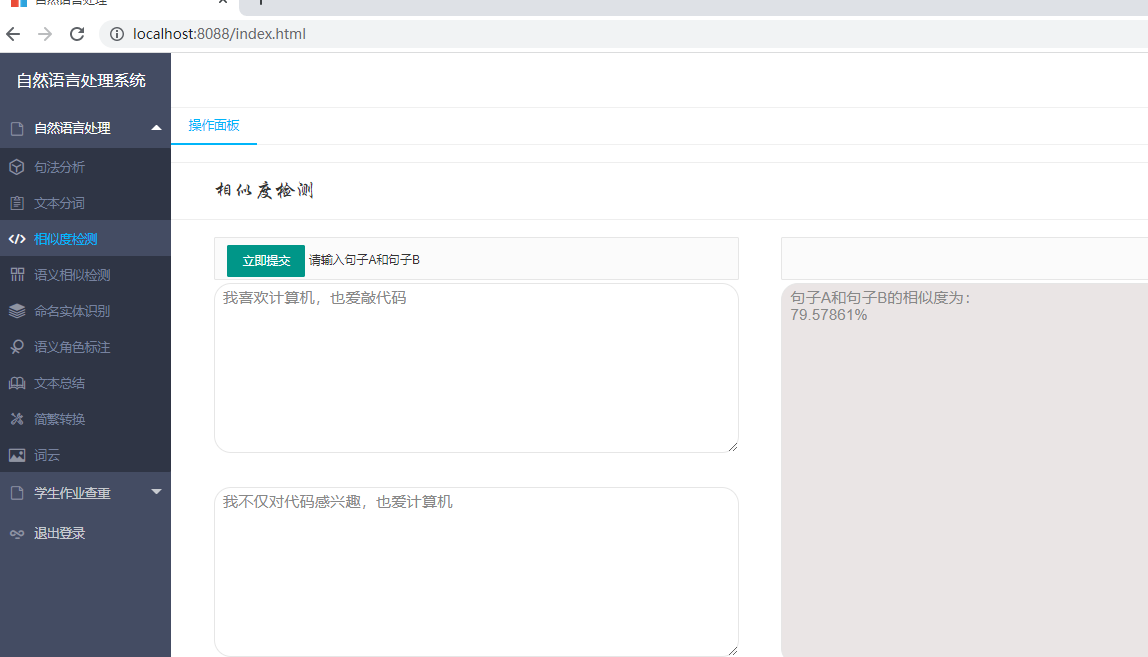Click the 相似度检测 code brackets icon
Screen dimensions: 1148x657
pos(17,239)
